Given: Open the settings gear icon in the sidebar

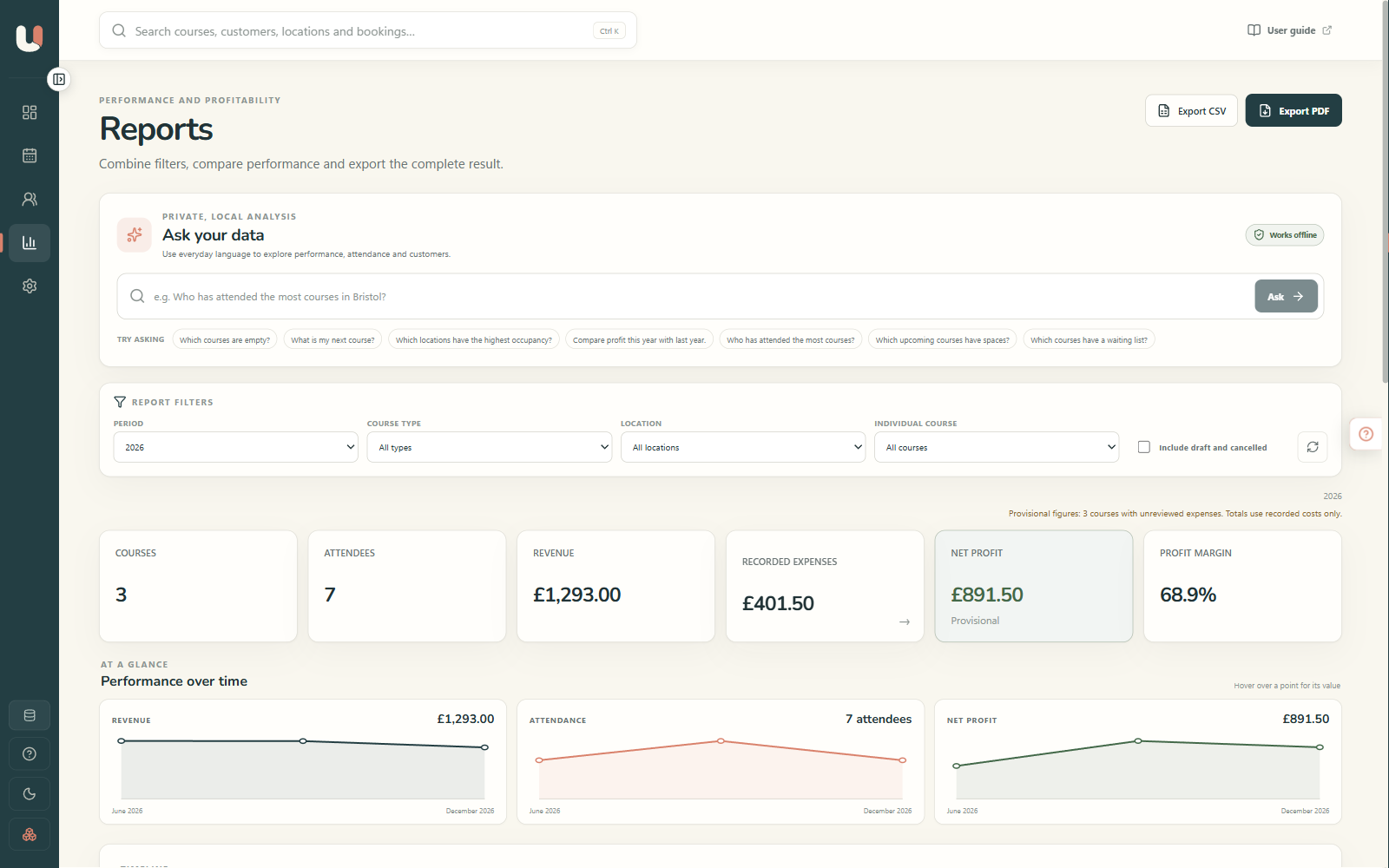Looking at the screenshot, I should [x=30, y=286].
